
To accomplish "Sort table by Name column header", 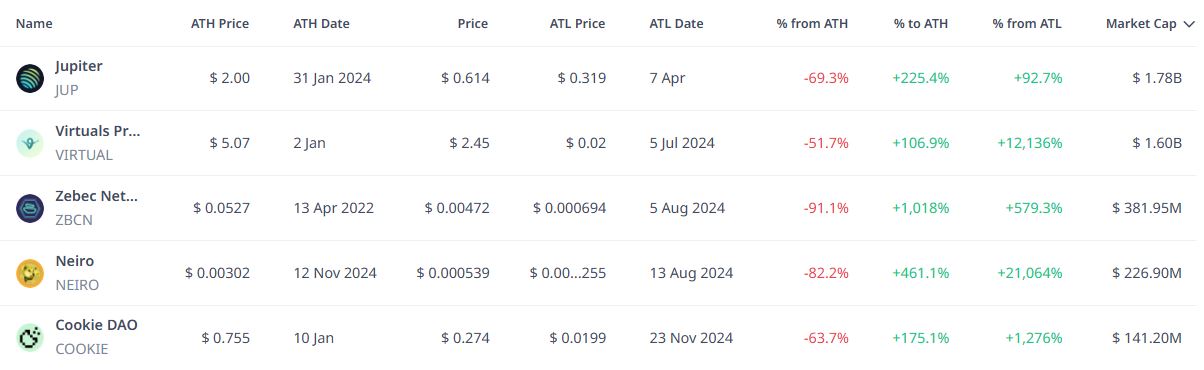I will (35, 23).
